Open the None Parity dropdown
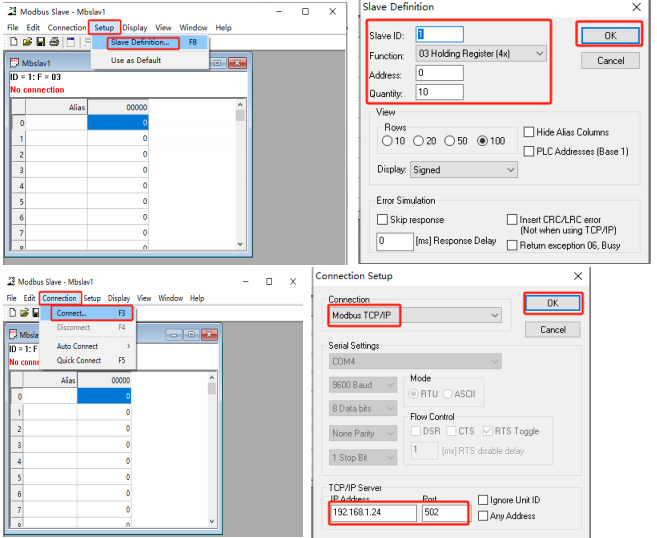Image resolution: width=657 pixels, height=538 pixels. pos(363,433)
